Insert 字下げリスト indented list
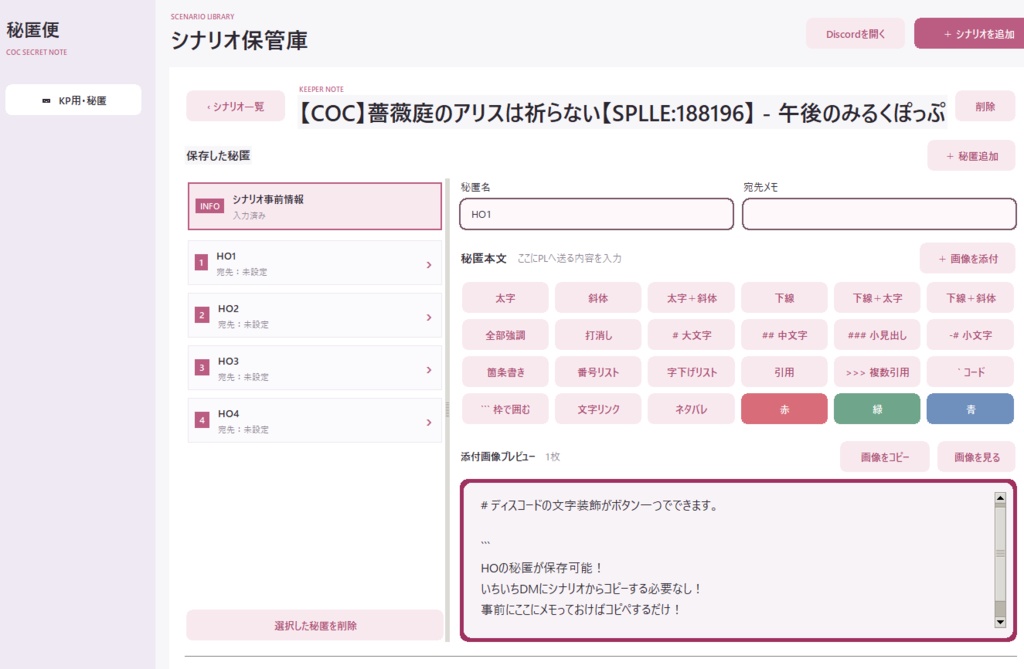 (x=691, y=372)
